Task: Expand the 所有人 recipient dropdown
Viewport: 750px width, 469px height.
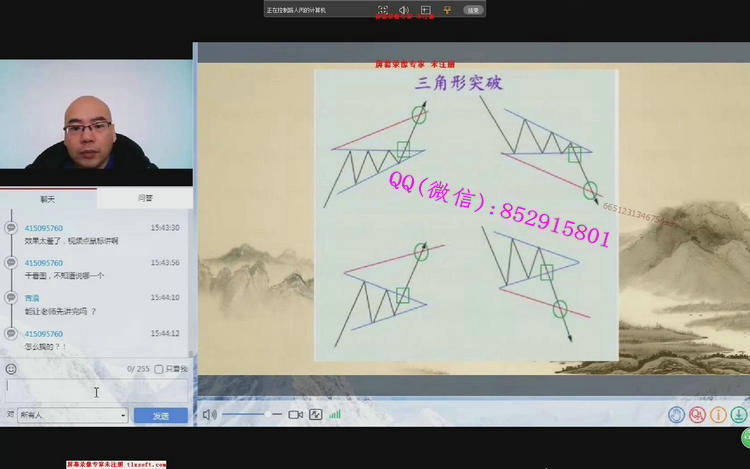Action: pos(73,415)
